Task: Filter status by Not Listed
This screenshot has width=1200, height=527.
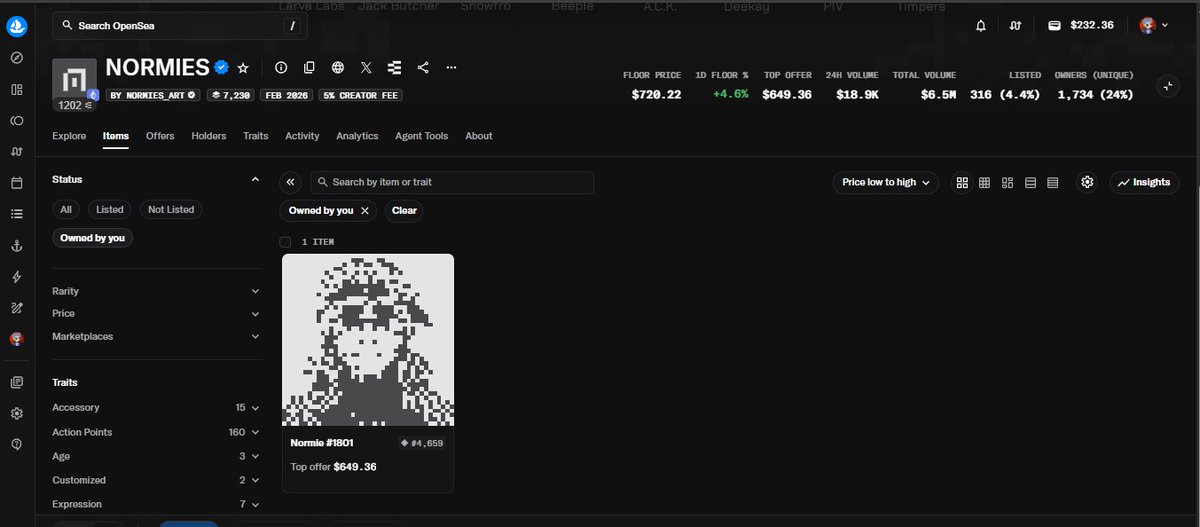Action: pos(171,209)
